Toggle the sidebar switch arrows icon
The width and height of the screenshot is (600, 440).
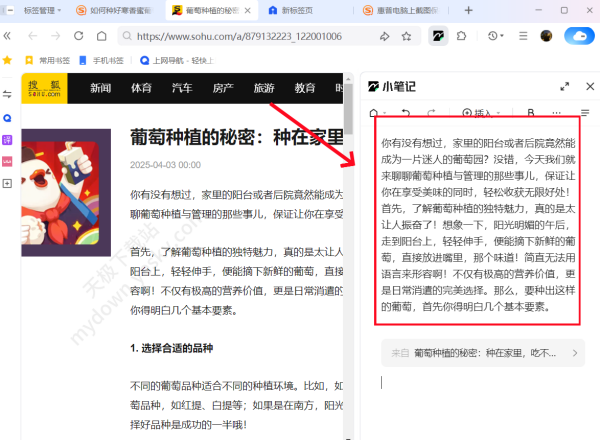point(8,94)
